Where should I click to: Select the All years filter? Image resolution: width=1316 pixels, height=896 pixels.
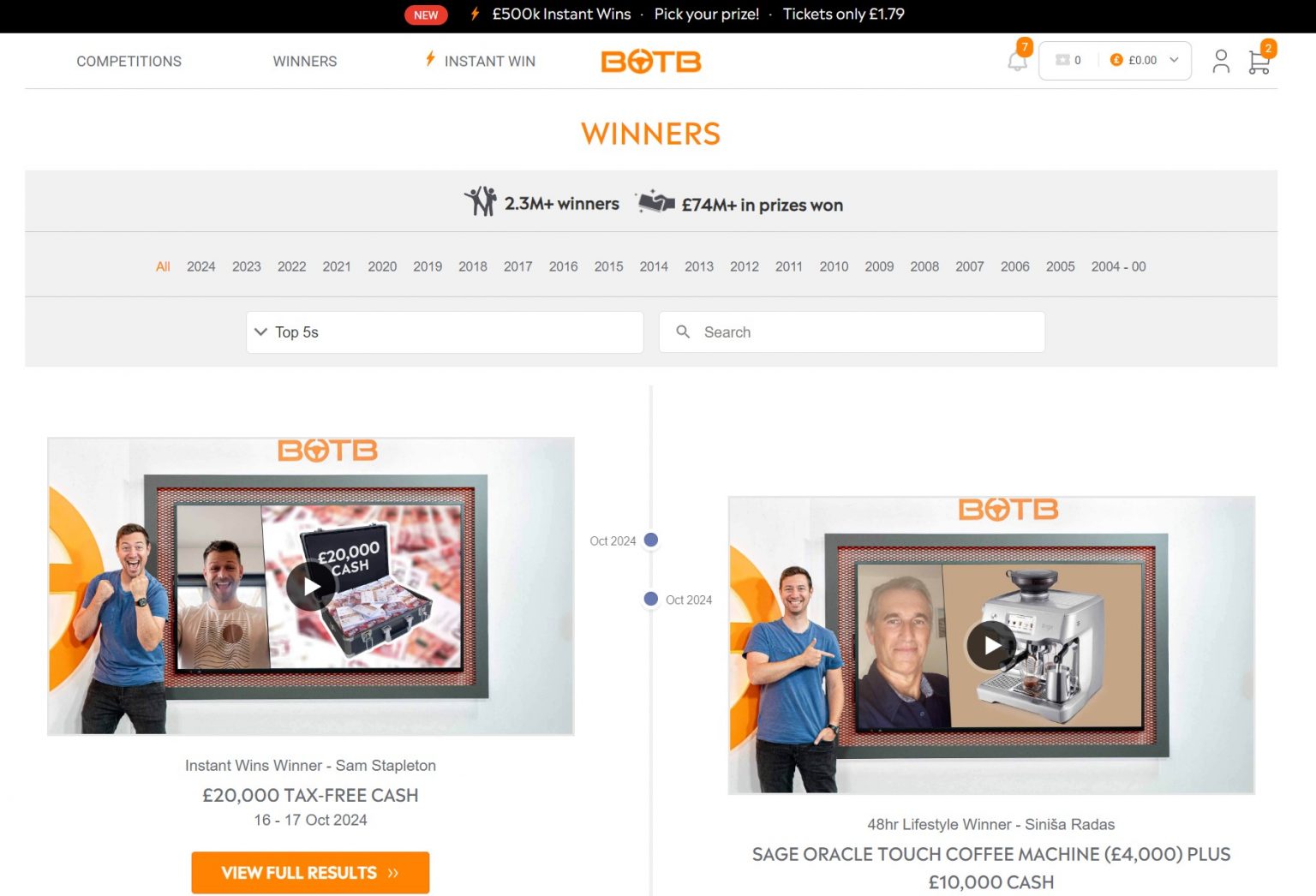(163, 266)
